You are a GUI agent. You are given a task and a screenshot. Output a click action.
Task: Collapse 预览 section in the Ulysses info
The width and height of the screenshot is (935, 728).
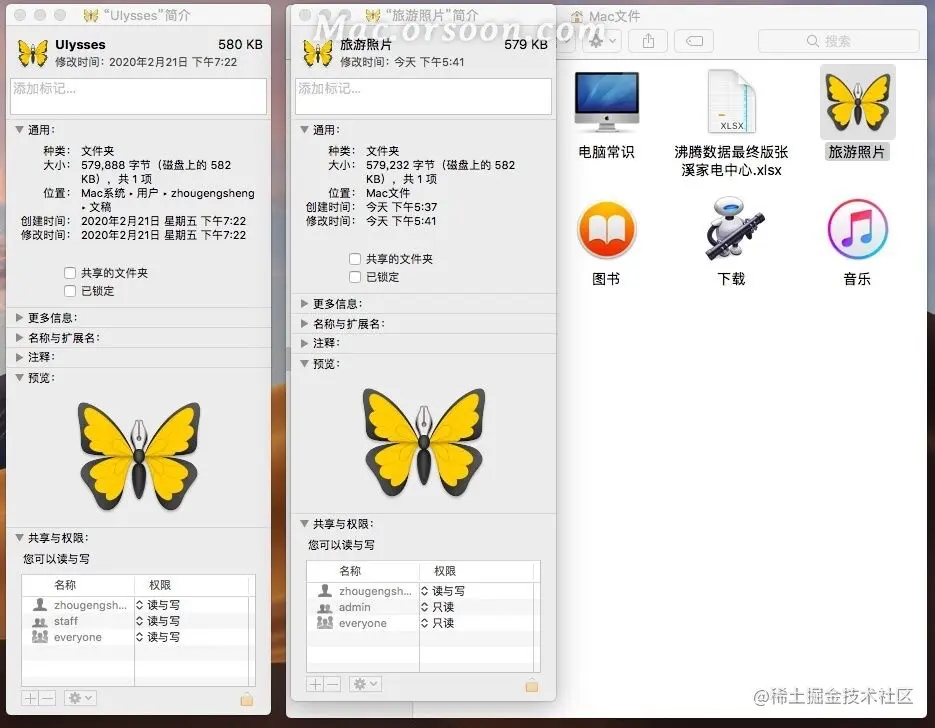pyautogui.click(x=19, y=377)
